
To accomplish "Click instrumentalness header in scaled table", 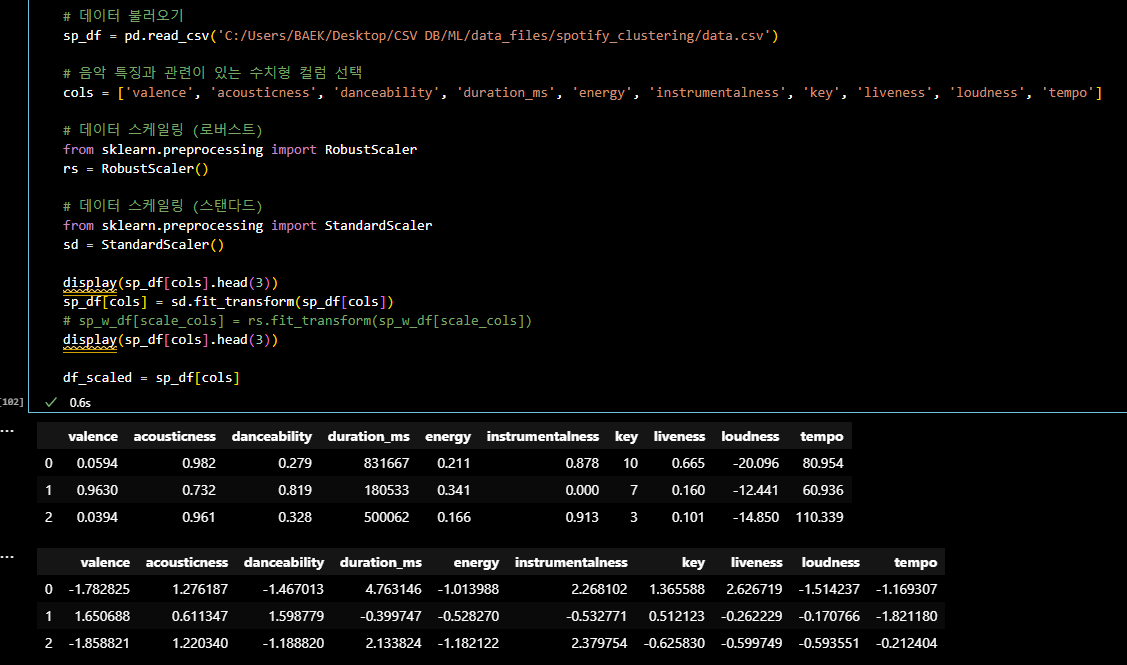I will pos(571,562).
